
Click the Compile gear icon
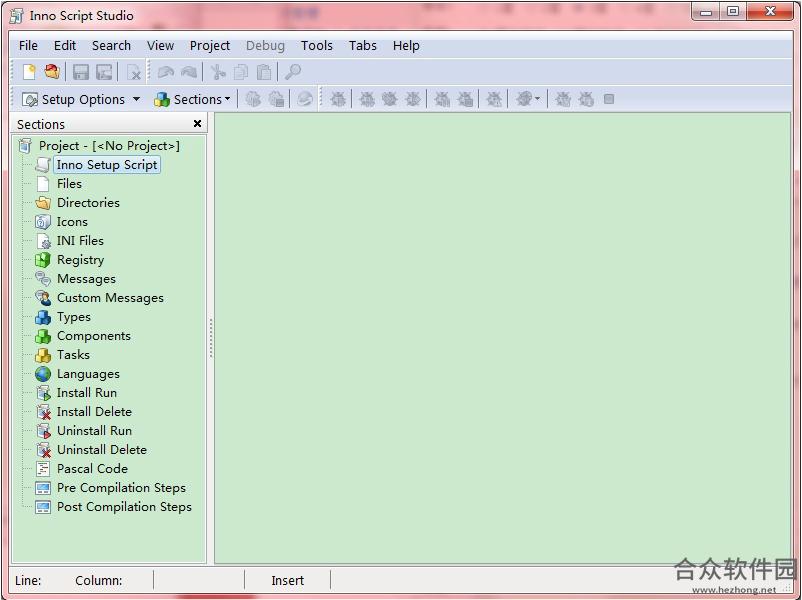tap(253, 99)
